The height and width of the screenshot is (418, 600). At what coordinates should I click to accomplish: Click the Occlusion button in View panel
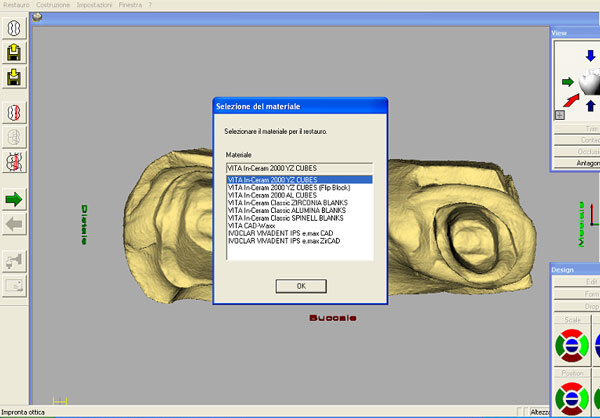coord(577,152)
